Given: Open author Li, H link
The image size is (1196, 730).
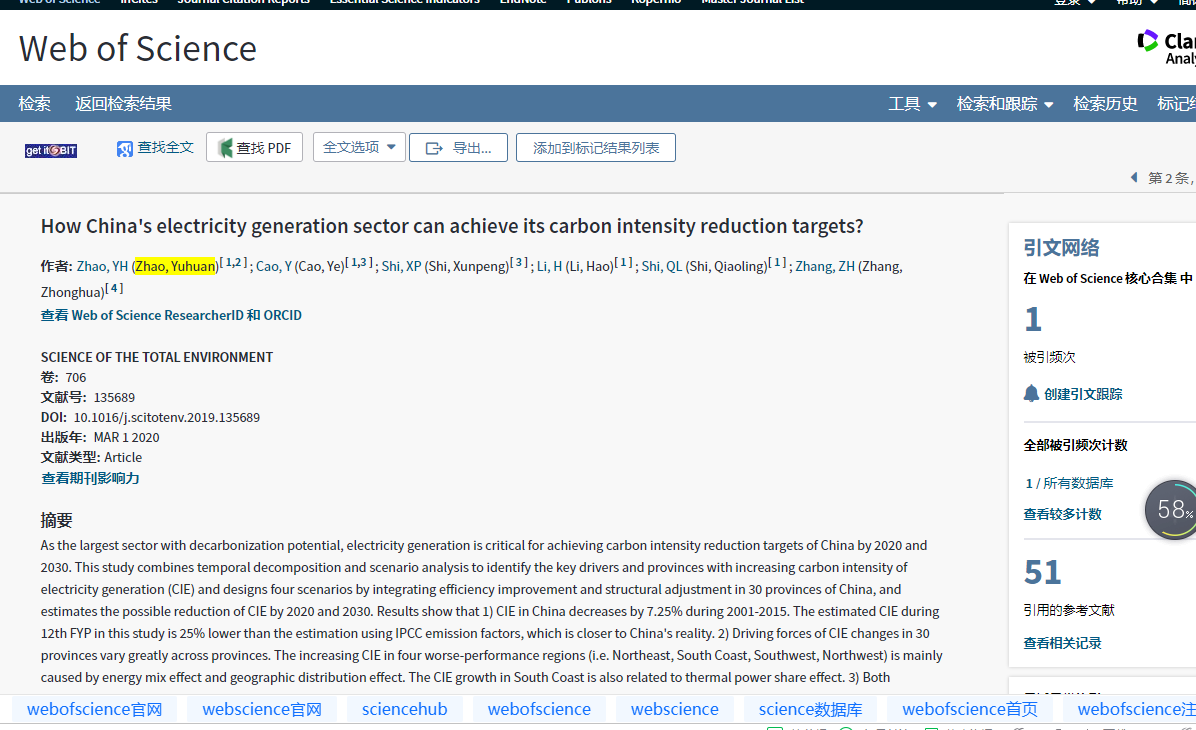Looking at the screenshot, I should coord(549,266).
